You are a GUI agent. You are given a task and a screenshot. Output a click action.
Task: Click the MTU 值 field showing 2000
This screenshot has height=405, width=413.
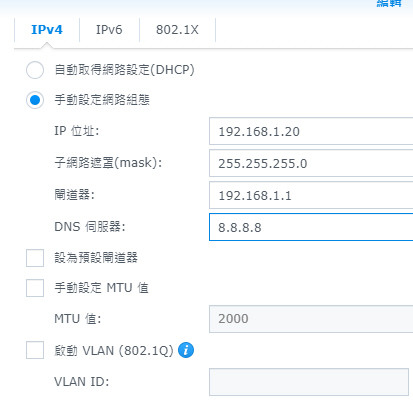click(x=311, y=319)
